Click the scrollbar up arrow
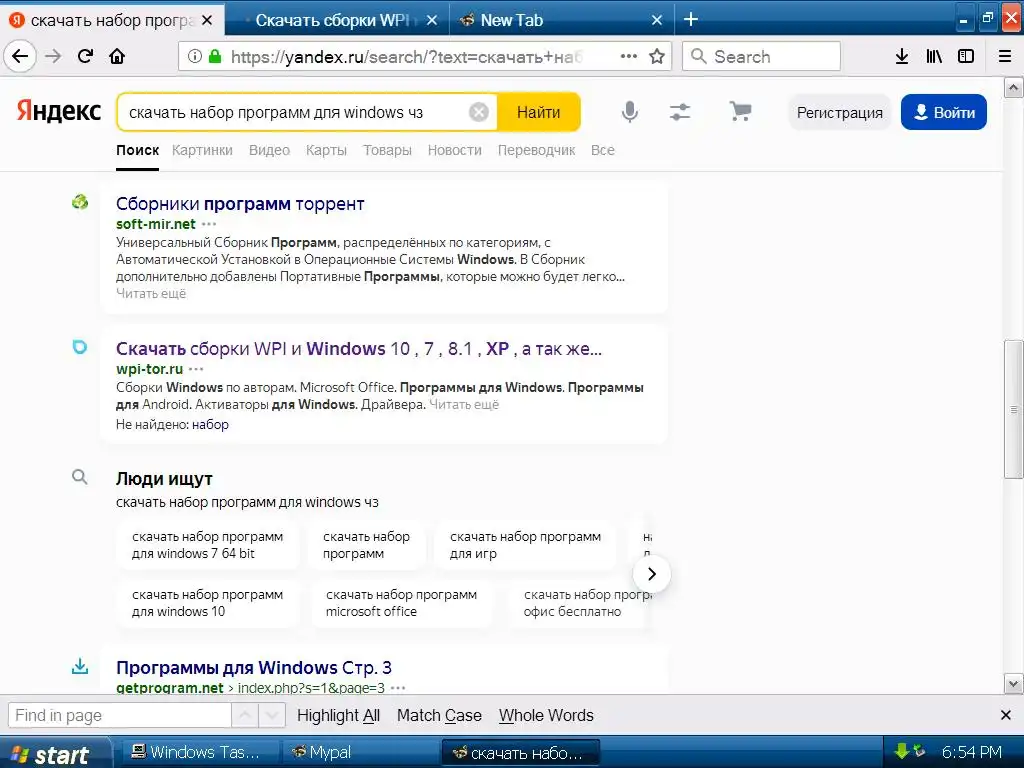This screenshot has width=1024, height=768. click(1014, 87)
